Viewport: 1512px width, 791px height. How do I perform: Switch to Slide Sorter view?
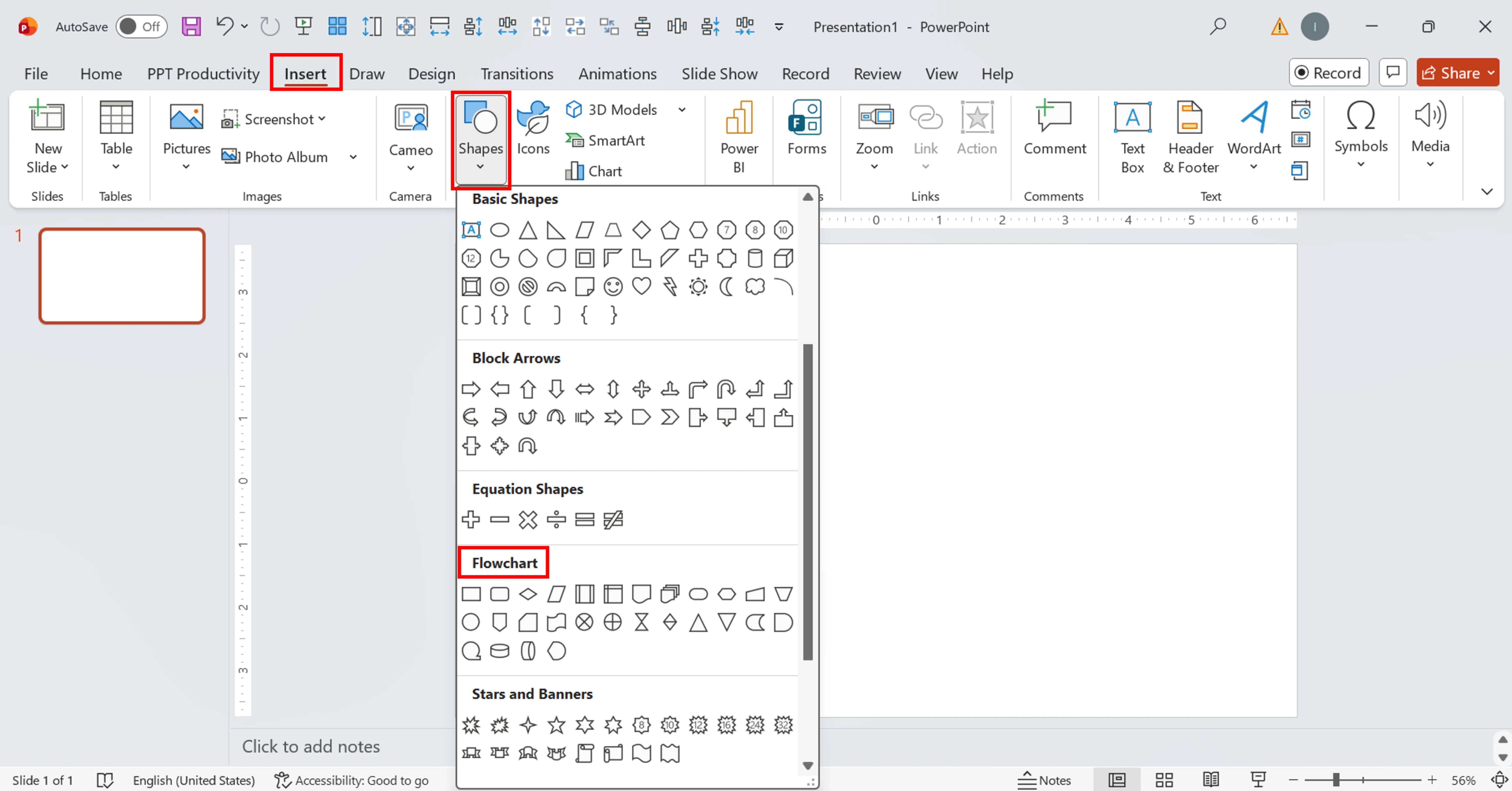click(1164, 780)
